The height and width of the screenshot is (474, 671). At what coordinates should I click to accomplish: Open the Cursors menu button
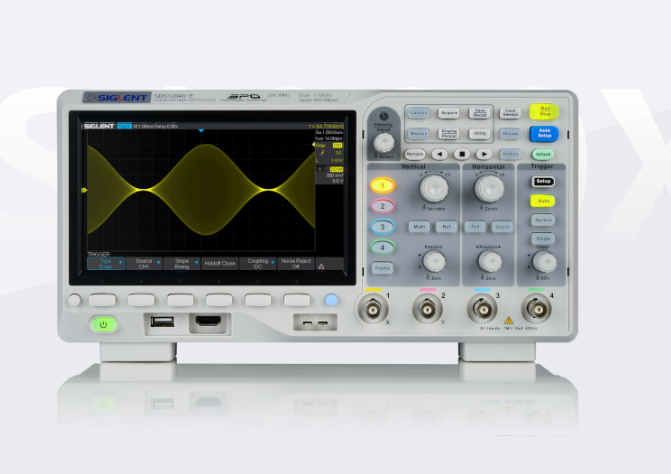coord(418,113)
